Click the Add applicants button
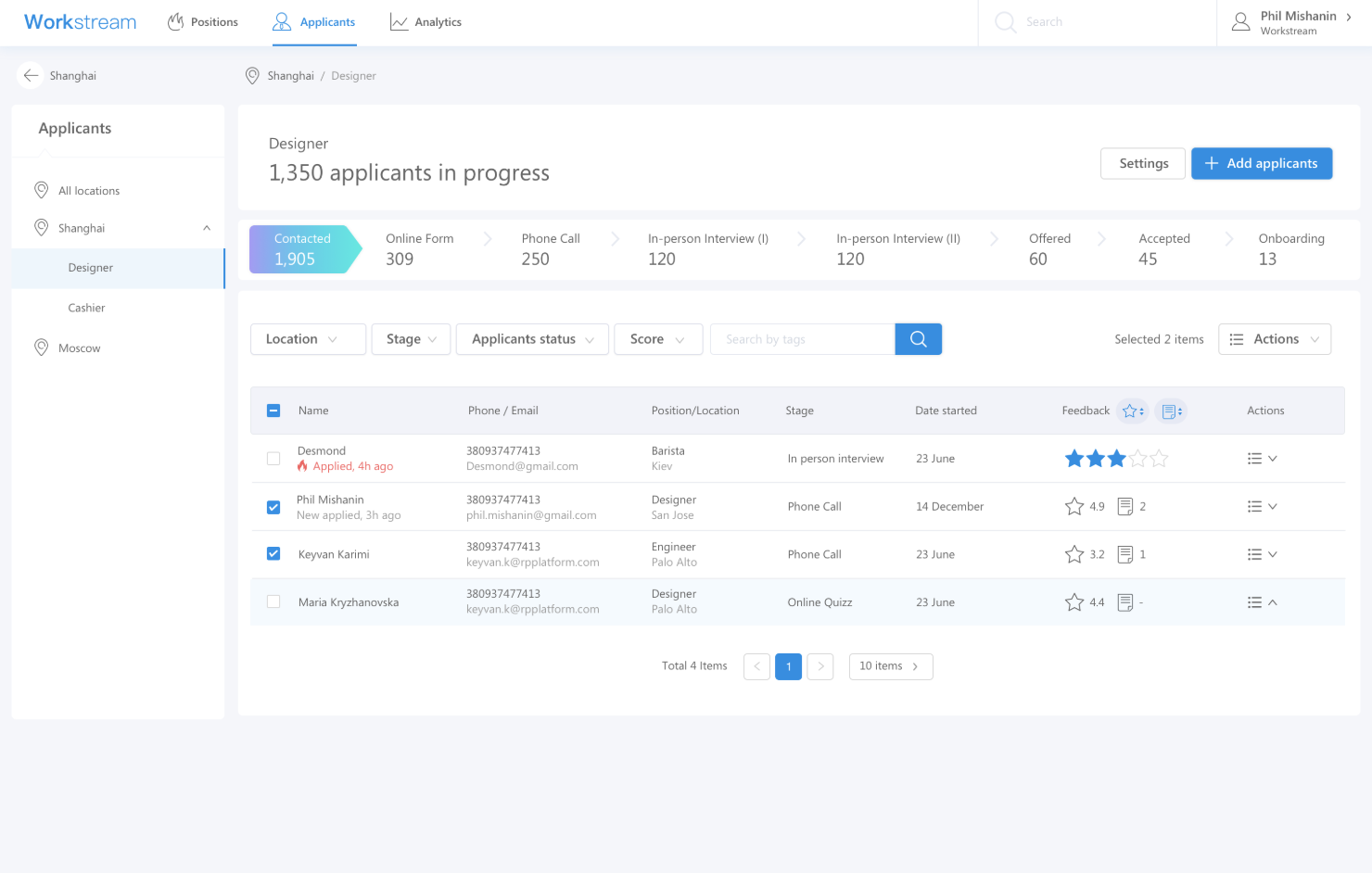The height and width of the screenshot is (873, 1372). click(1262, 163)
